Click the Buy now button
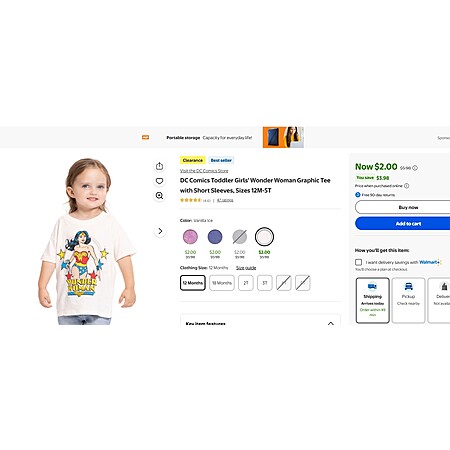Viewport: 450px width, 450px height. point(403,207)
